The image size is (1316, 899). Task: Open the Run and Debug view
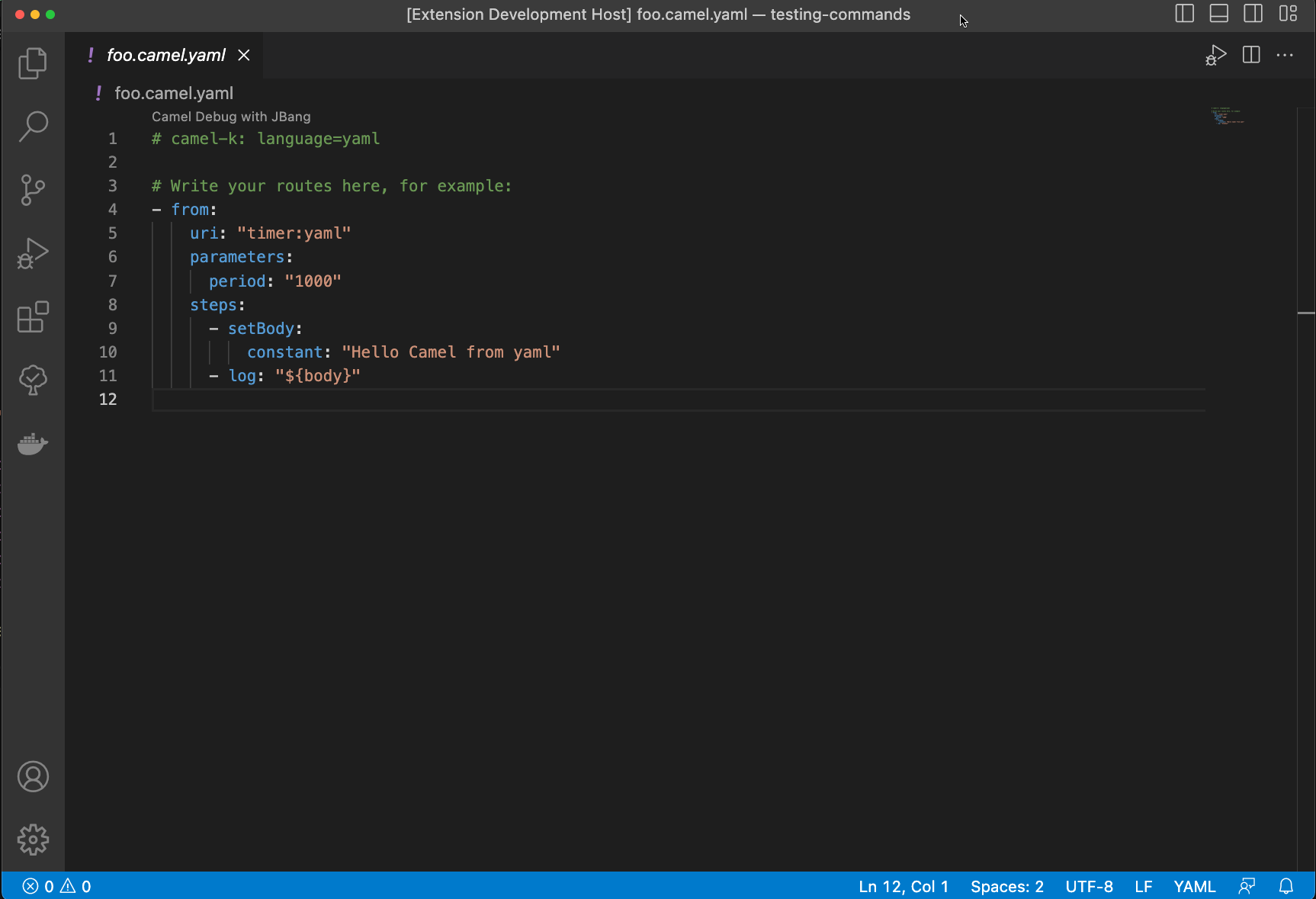coord(32,253)
